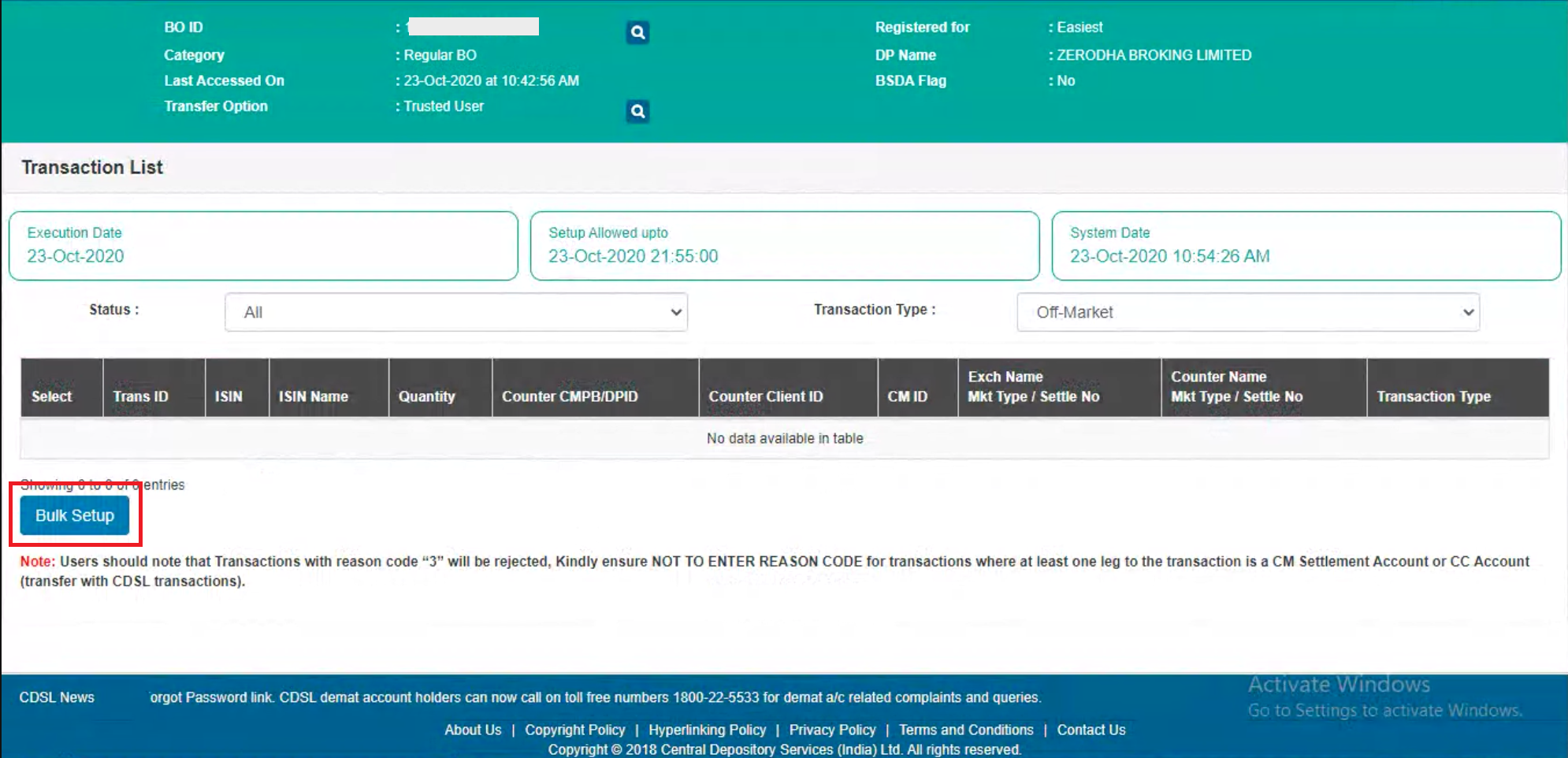Image resolution: width=1568 pixels, height=758 pixels.
Task: Click the search icon beside Transfer Option
Action: (637, 111)
